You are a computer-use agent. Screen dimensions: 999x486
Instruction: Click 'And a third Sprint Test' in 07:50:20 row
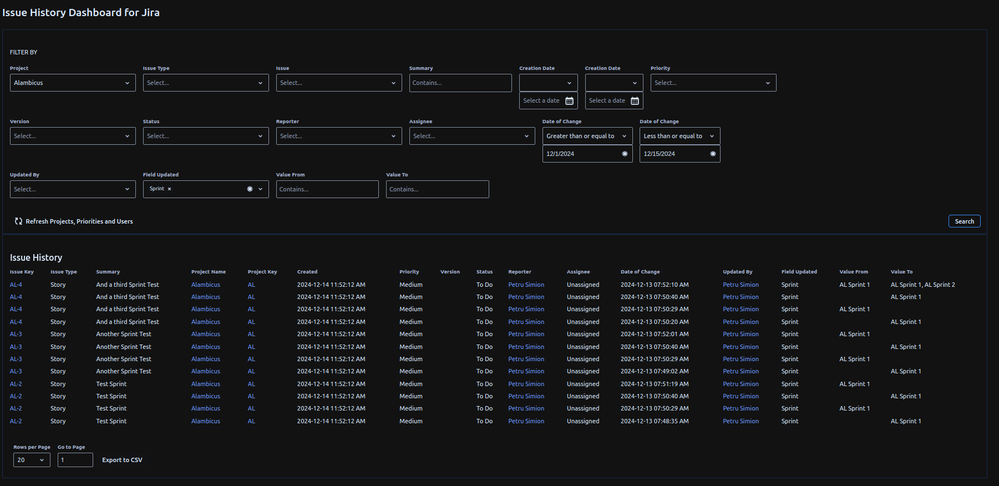127,322
